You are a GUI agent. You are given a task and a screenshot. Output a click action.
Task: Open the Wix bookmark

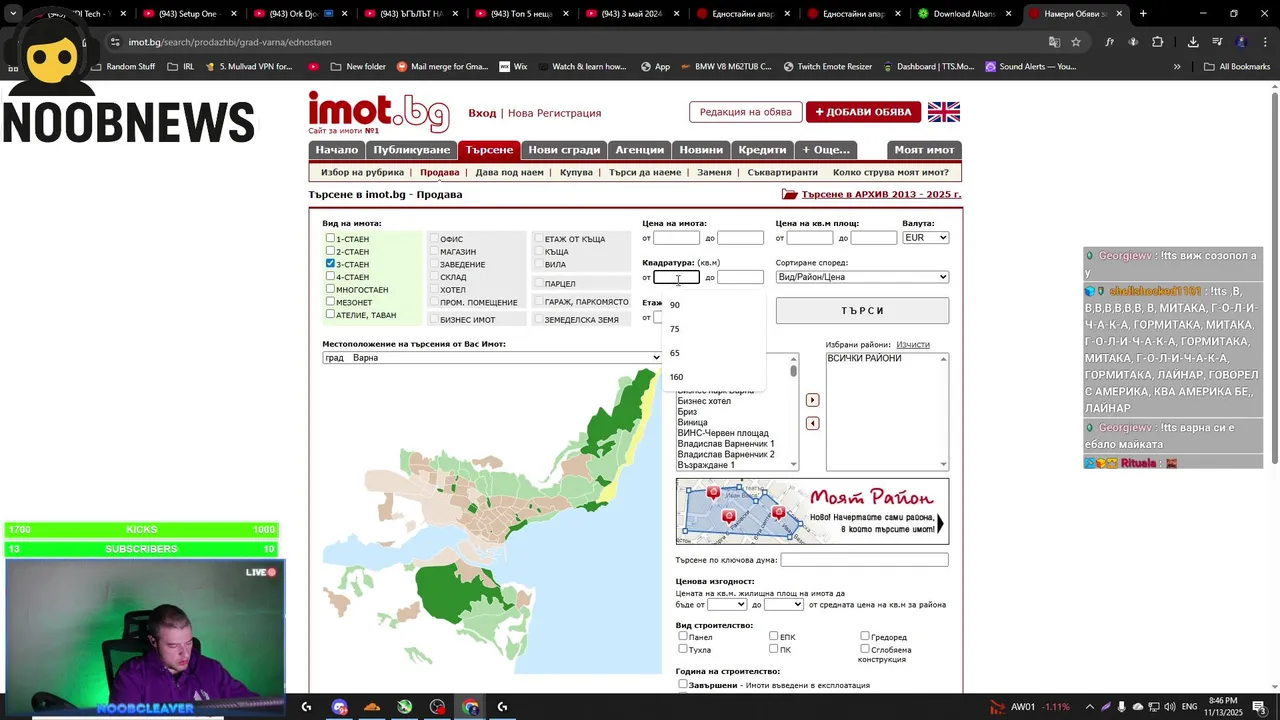coord(512,66)
